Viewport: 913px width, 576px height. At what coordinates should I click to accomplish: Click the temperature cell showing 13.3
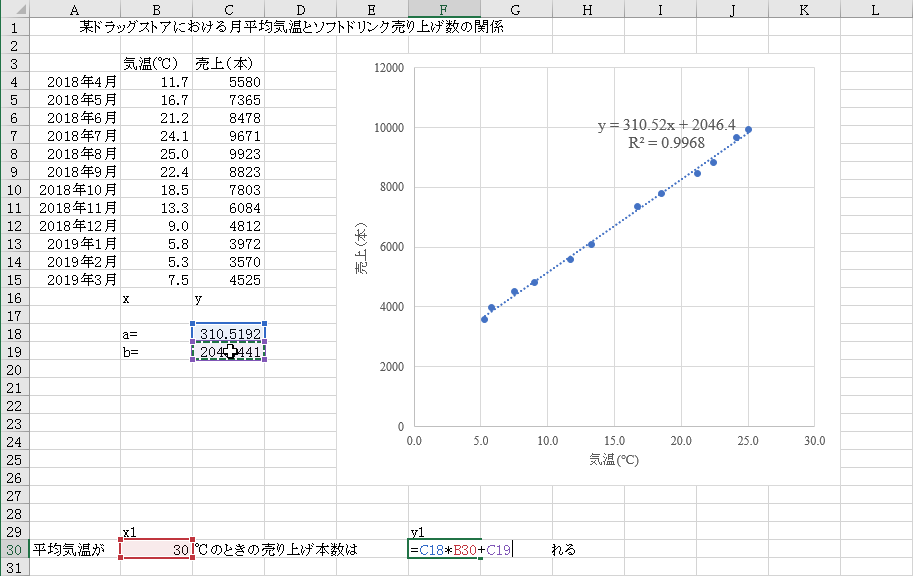click(x=156, y=208)
